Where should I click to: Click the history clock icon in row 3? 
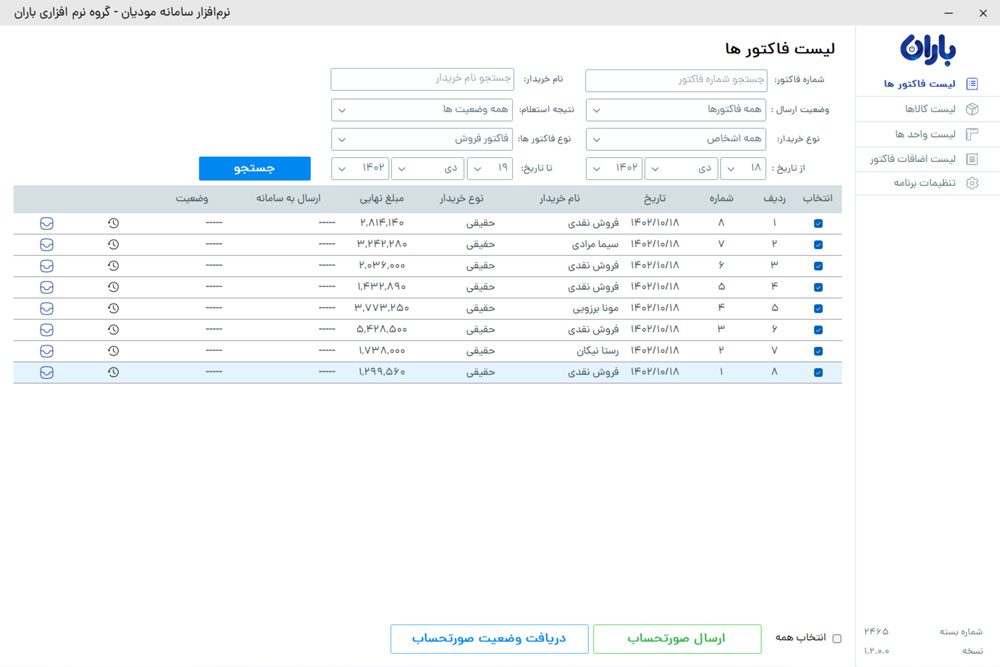113,266
